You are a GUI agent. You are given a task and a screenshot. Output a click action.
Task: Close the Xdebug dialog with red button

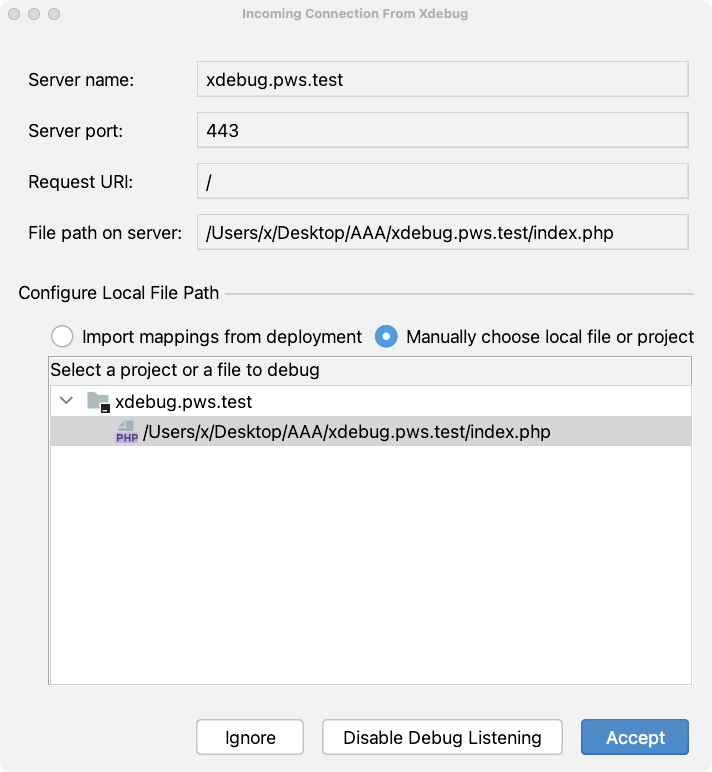(14, 14)
